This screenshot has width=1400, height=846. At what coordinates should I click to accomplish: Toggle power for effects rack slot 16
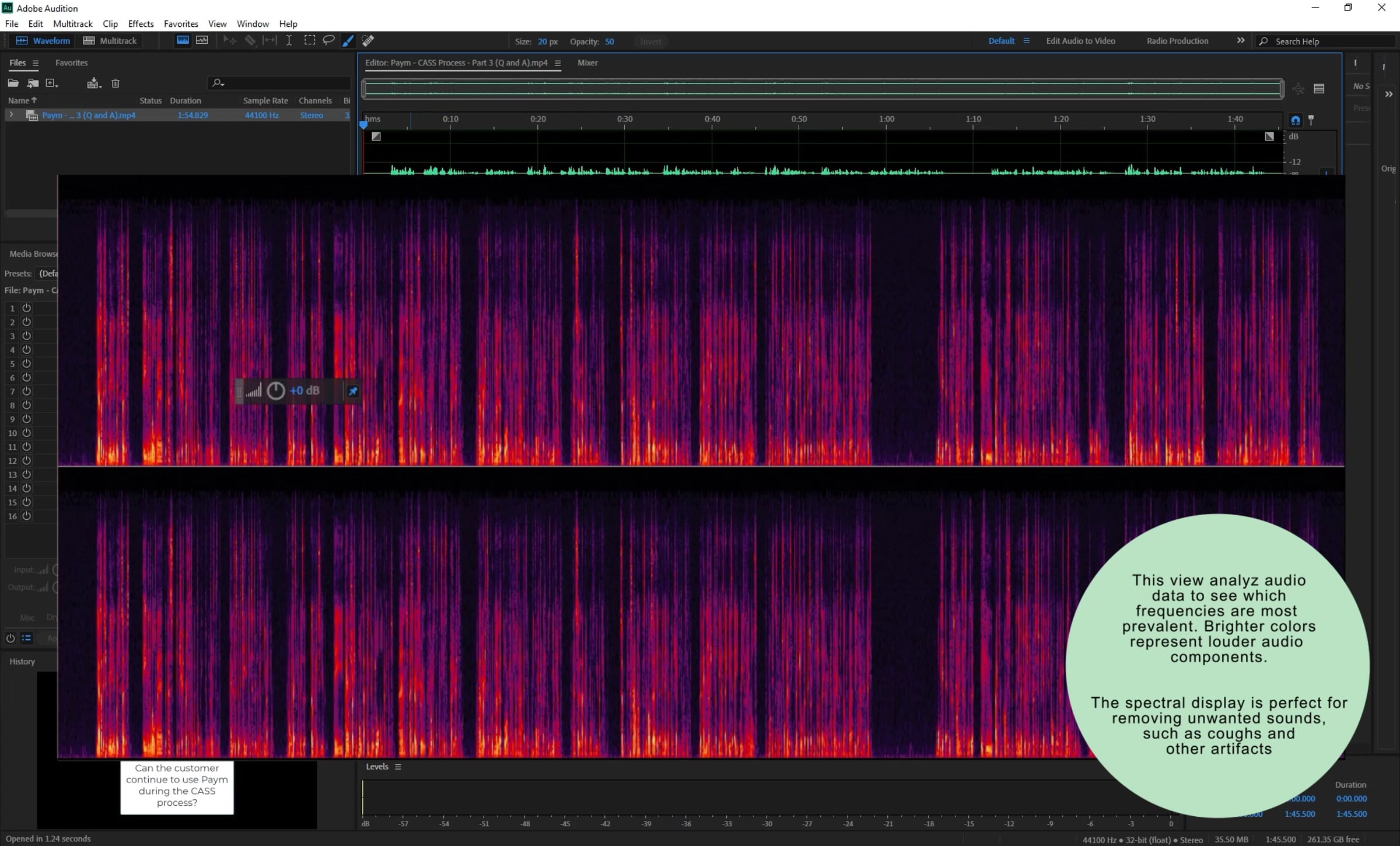point(26,516)
